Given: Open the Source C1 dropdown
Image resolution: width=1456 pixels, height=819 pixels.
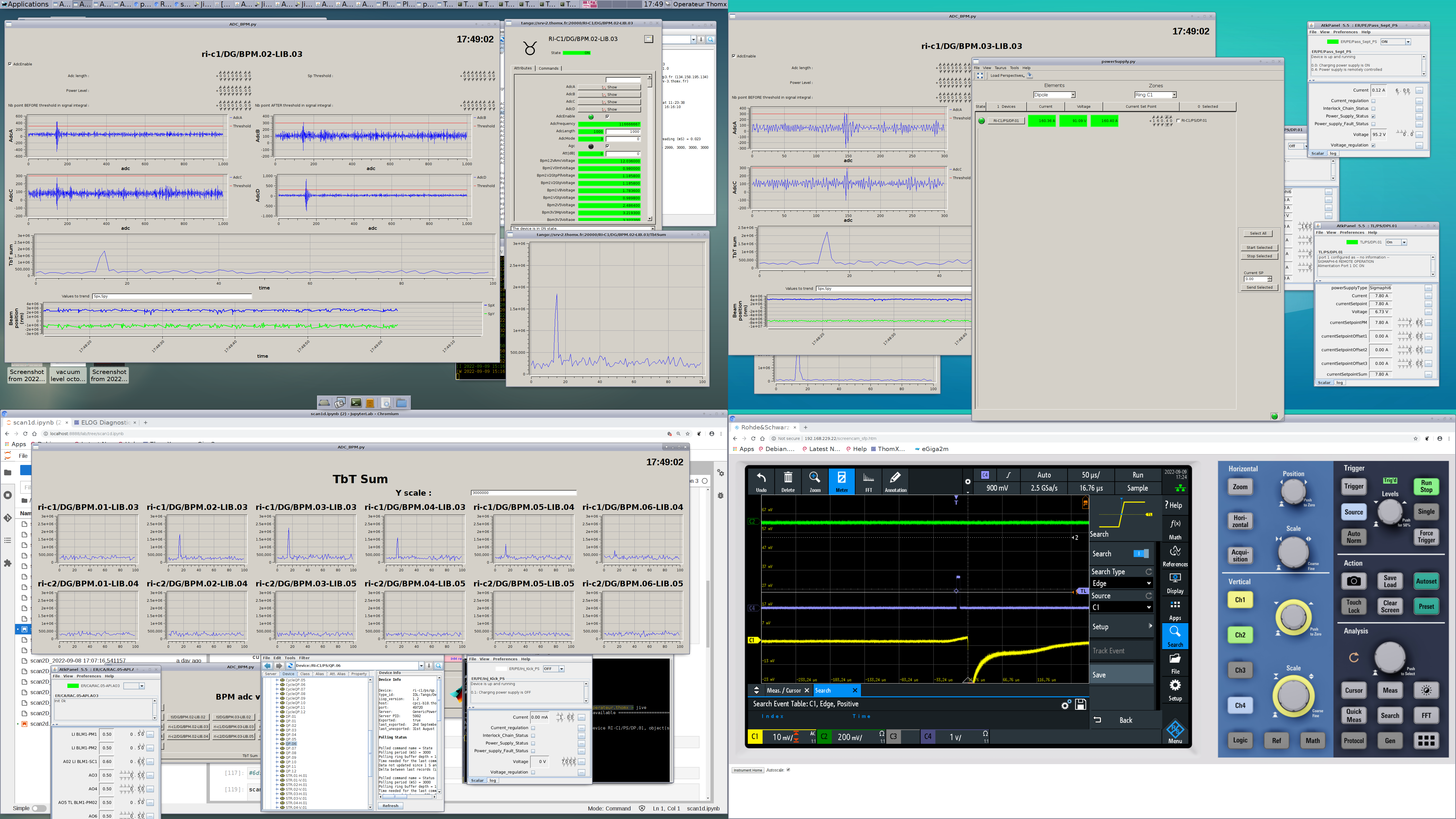Looking at the screenshot, I should (1121, 607).
